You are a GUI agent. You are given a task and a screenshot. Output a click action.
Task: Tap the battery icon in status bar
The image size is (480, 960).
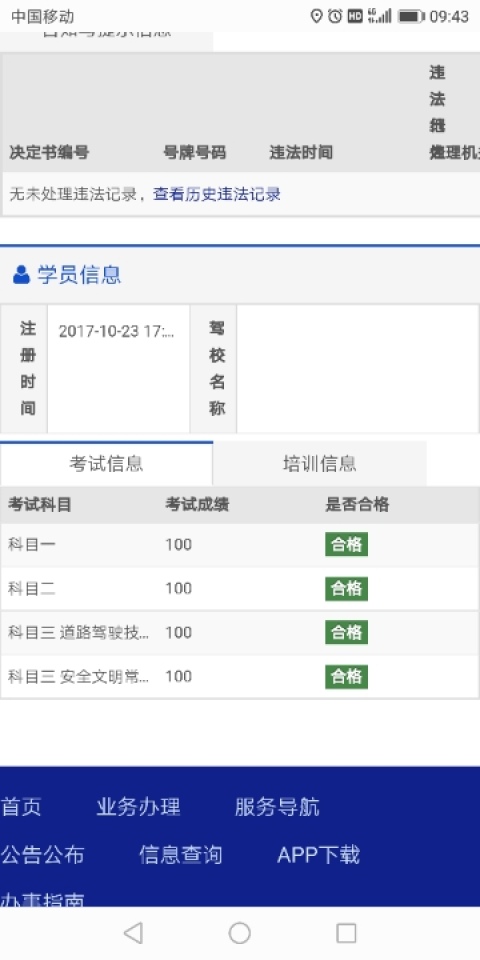[x=411, y=17]
